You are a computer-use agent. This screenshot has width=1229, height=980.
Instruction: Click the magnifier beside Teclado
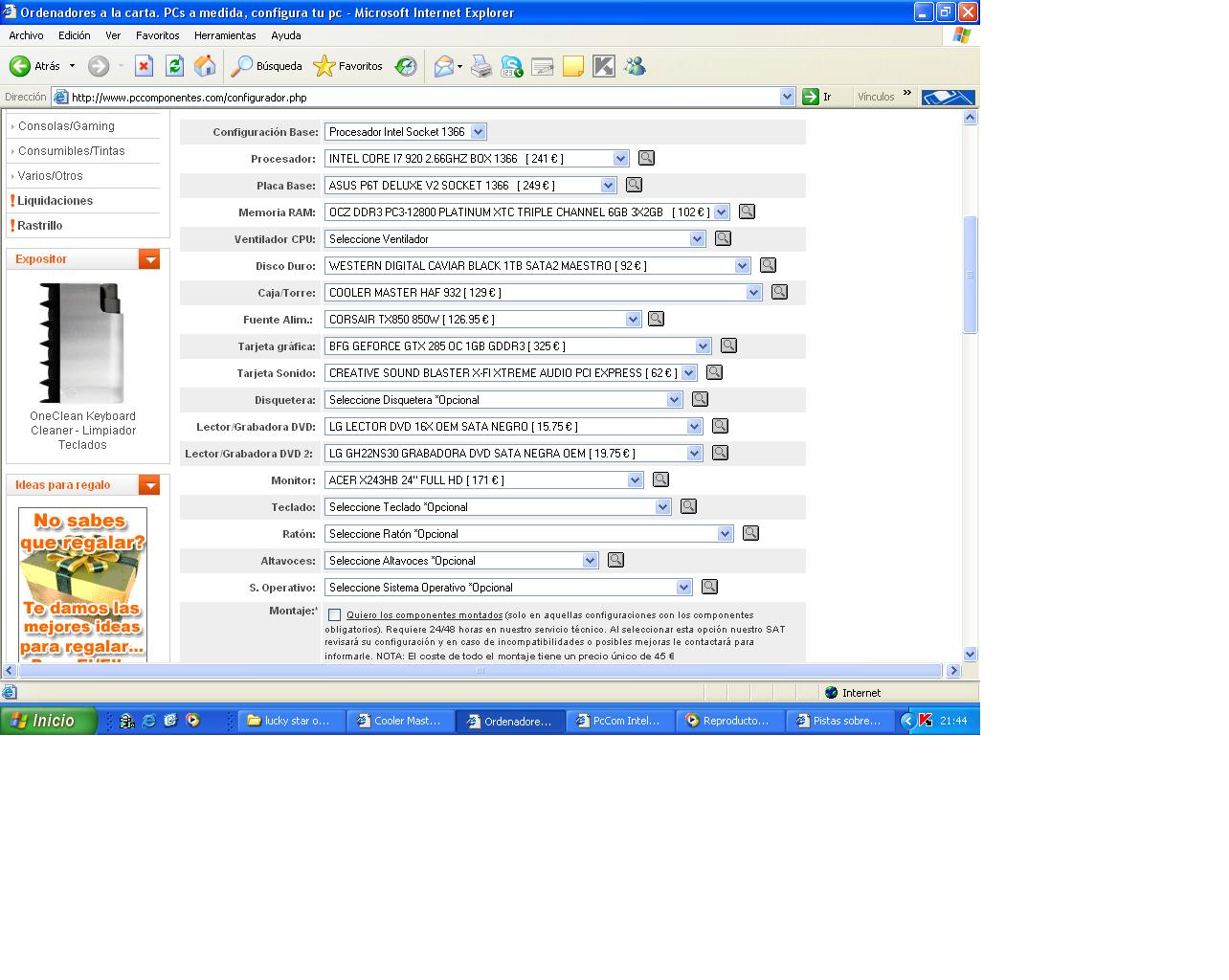pos(688,506)
